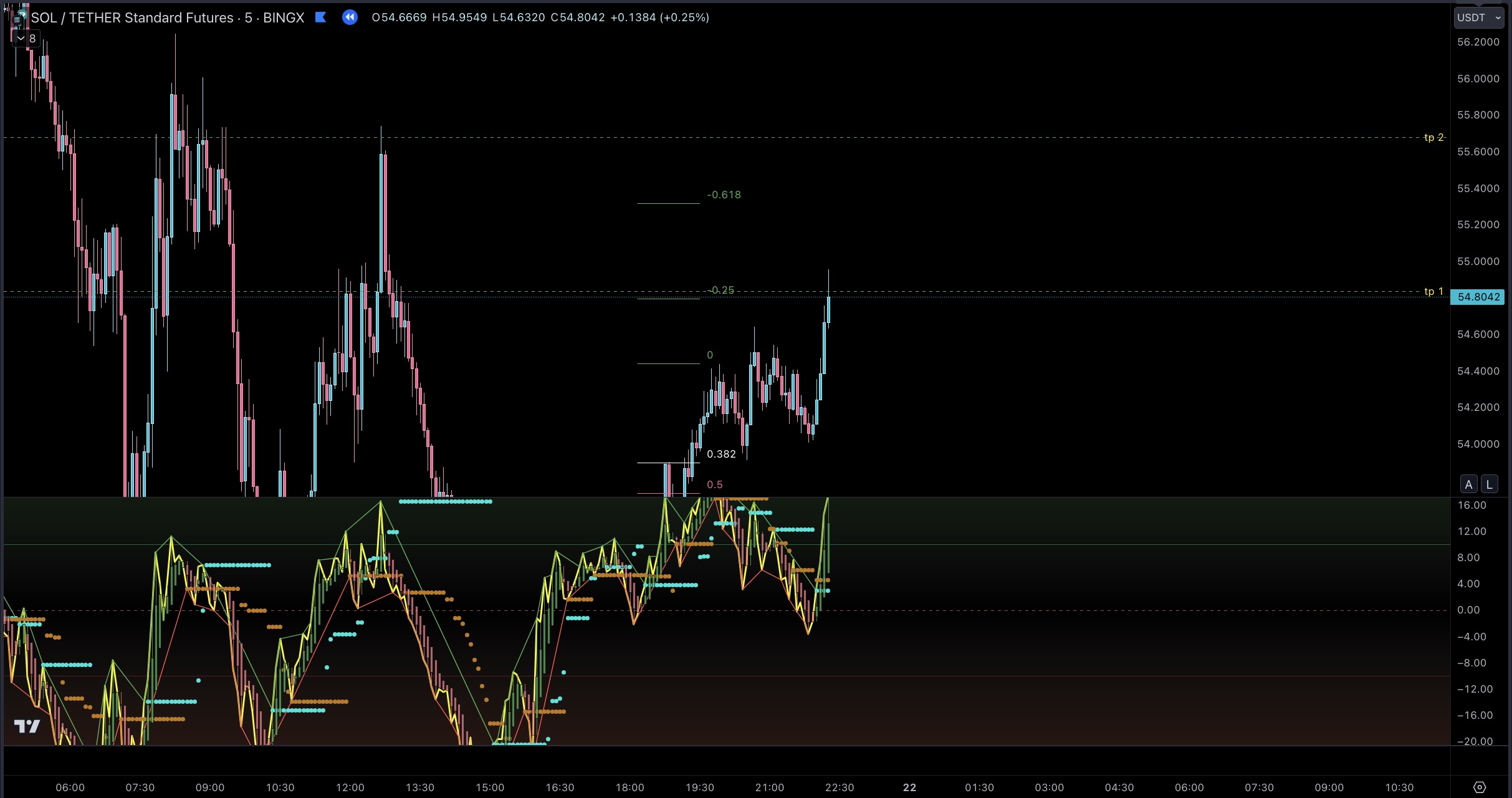Click the 0.5 Fibonacci level label
1512x798 pixels.
click(714, 484)
